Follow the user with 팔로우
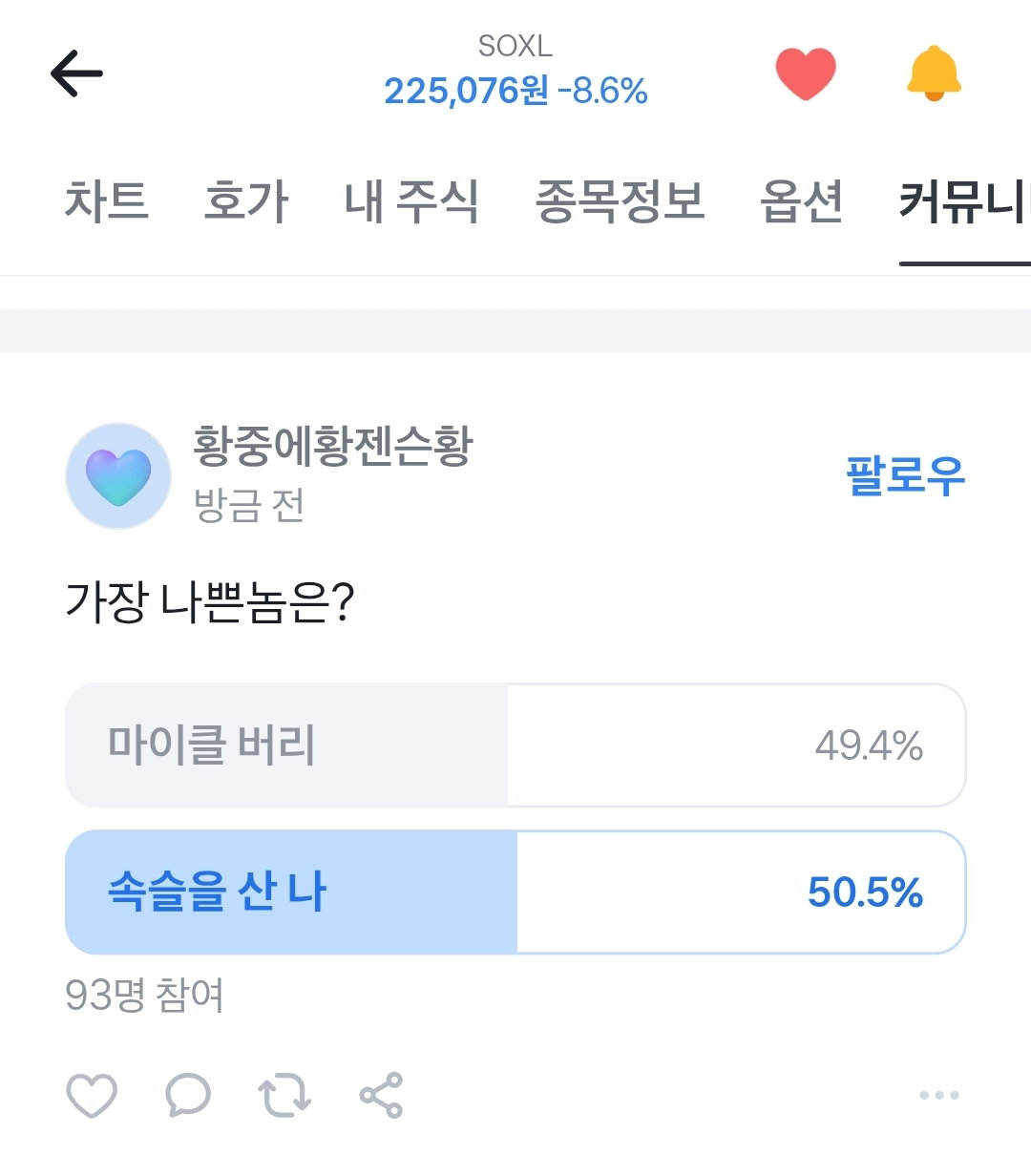The height and width of the screenshot is (1176, 1031). [x=906, y=474]
